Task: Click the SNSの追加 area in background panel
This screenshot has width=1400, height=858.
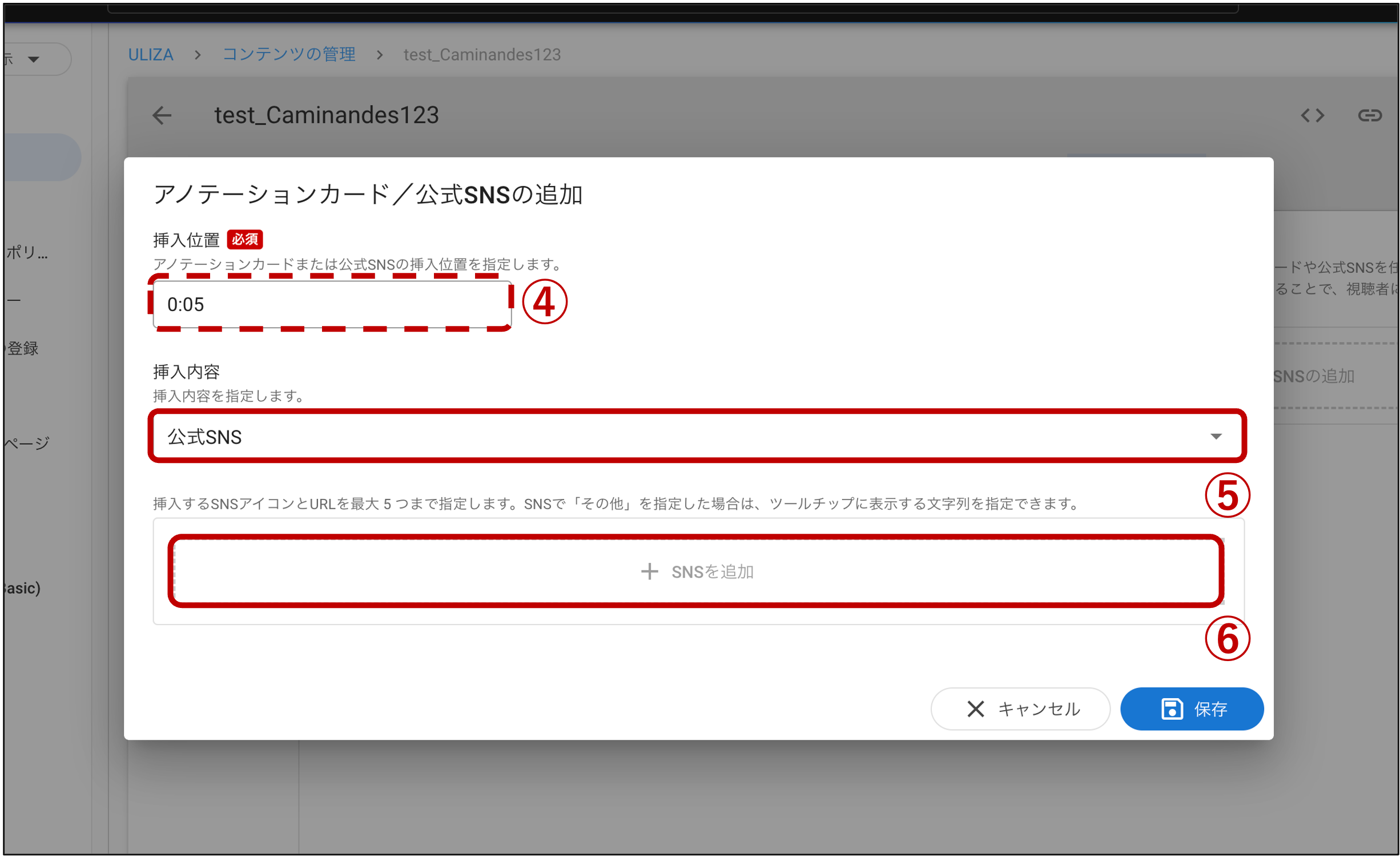Action: 1313,376
